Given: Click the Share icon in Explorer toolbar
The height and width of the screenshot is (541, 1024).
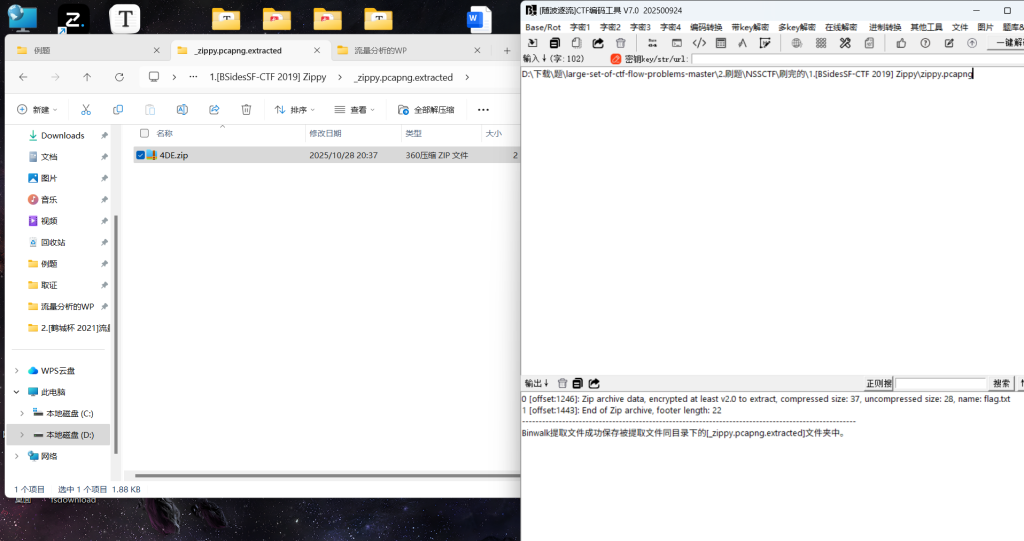Looking at the screenshot, I should tap(214, 110).
